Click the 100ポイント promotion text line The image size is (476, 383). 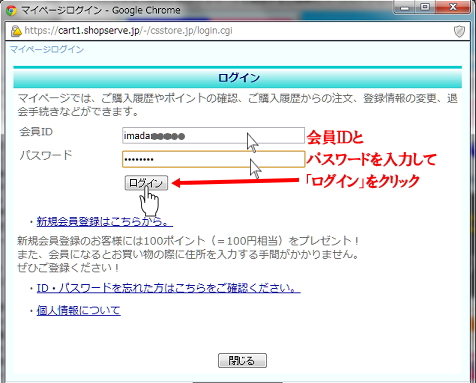(188, 241)
